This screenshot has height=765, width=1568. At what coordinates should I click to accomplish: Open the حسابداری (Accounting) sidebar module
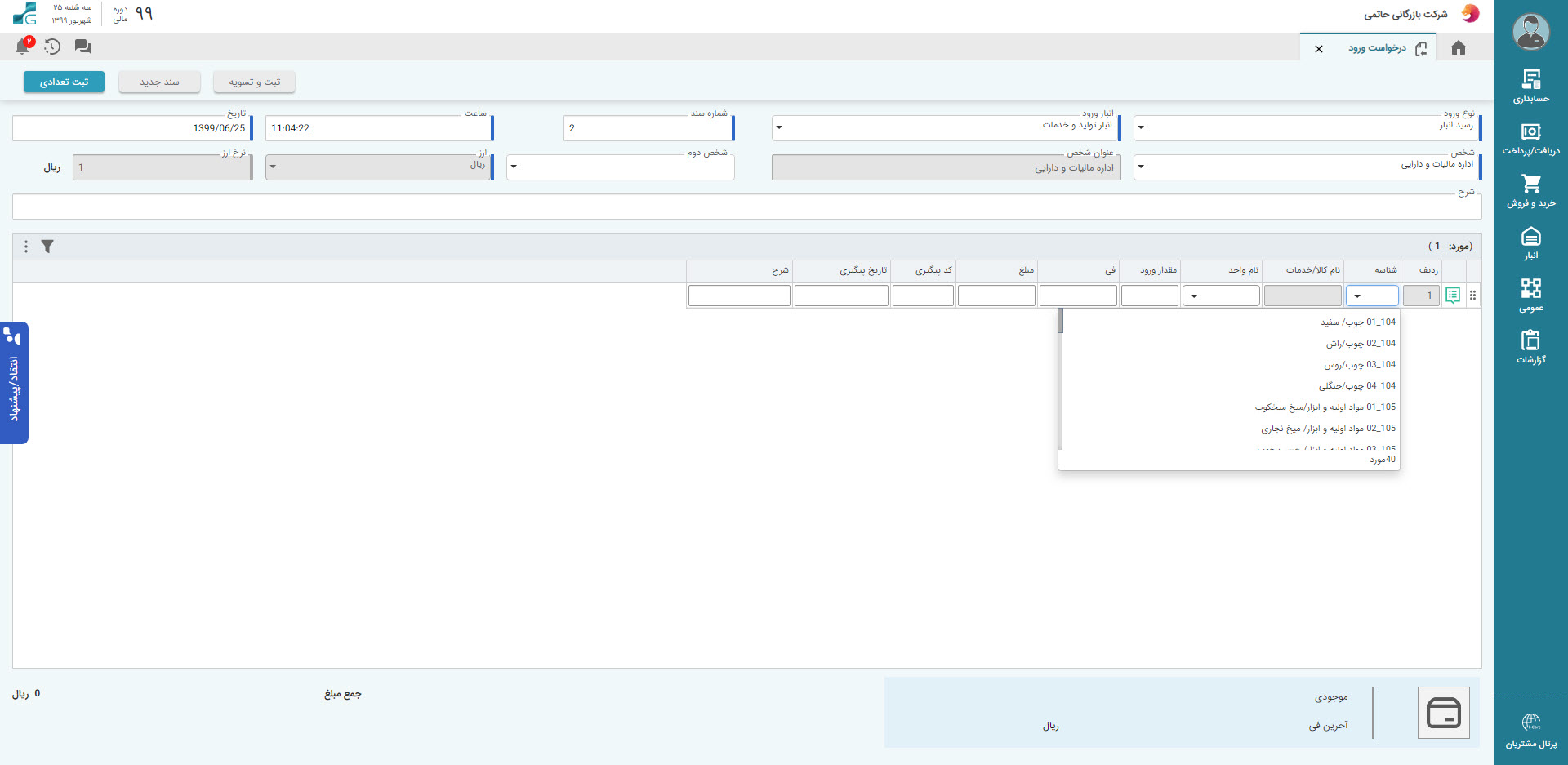(1530, 87)
